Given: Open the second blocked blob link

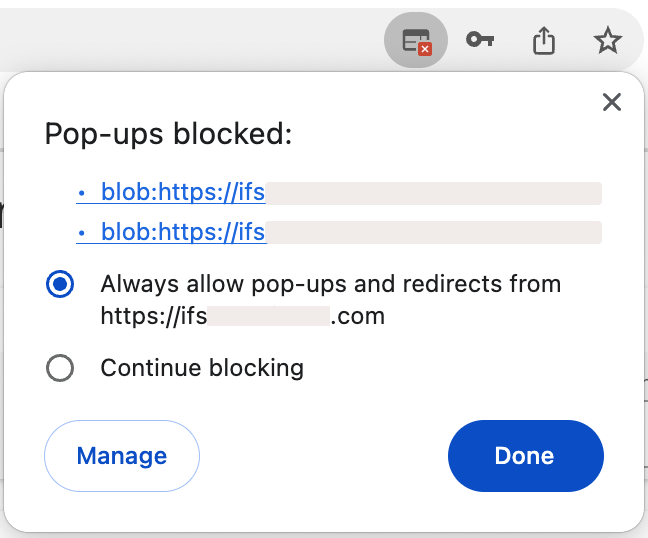Looking at the screenshot, I should click(x=183, y=233).
